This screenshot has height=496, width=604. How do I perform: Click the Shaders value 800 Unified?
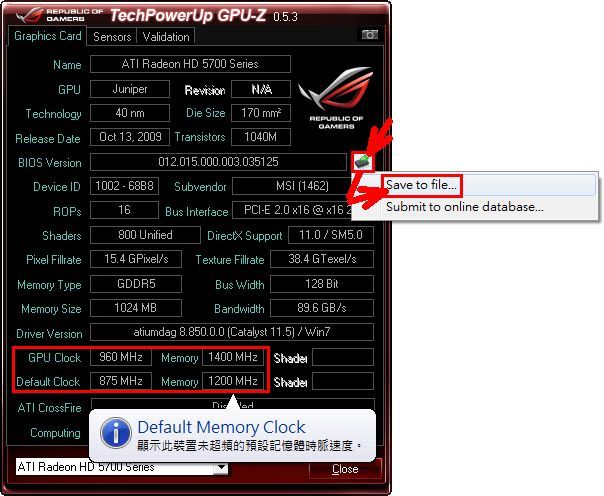point(145,235)
